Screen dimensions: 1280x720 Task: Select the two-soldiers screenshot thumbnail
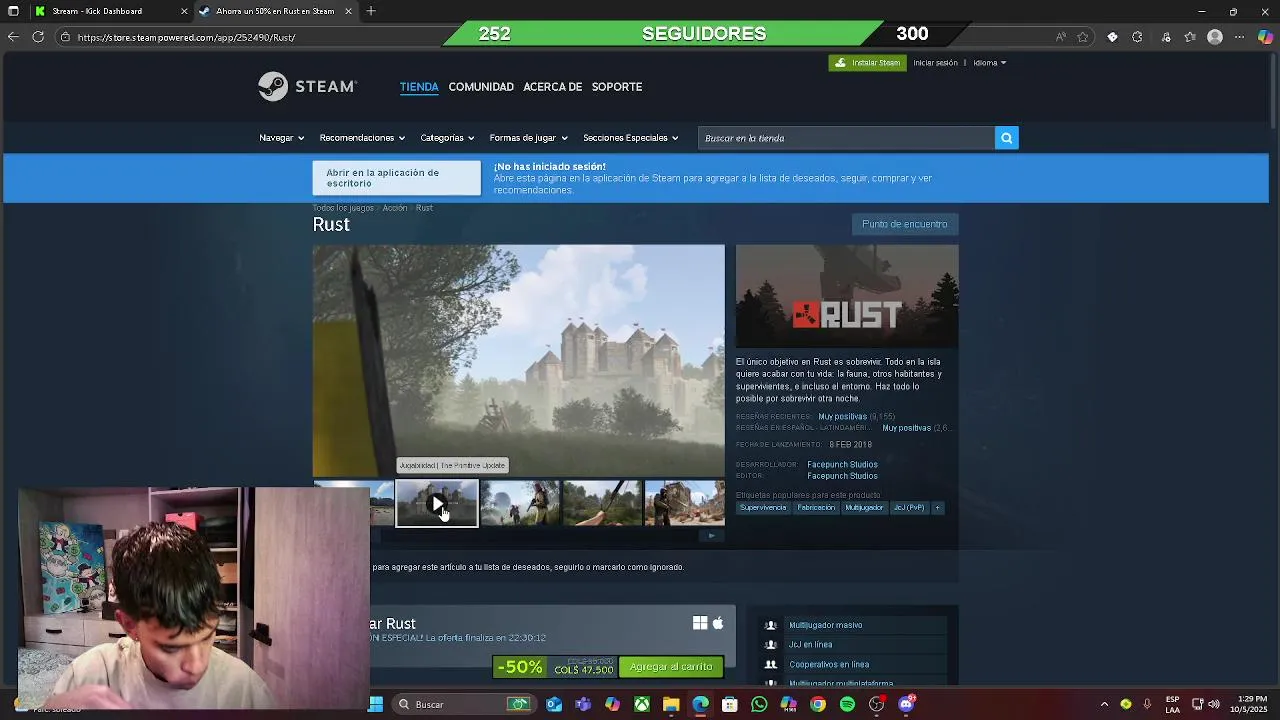(520, 503)
